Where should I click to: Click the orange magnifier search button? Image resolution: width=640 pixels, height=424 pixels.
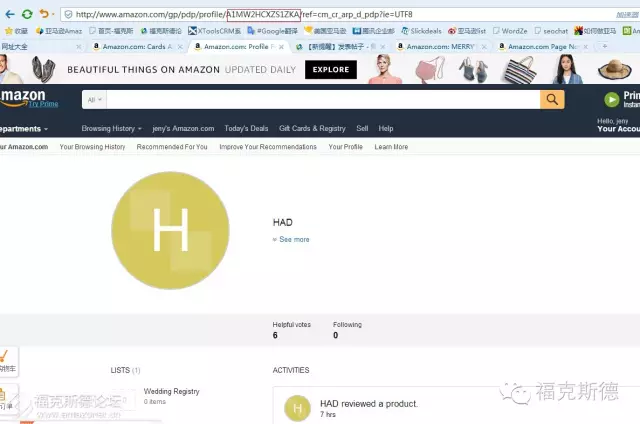[x=552, y=100]
